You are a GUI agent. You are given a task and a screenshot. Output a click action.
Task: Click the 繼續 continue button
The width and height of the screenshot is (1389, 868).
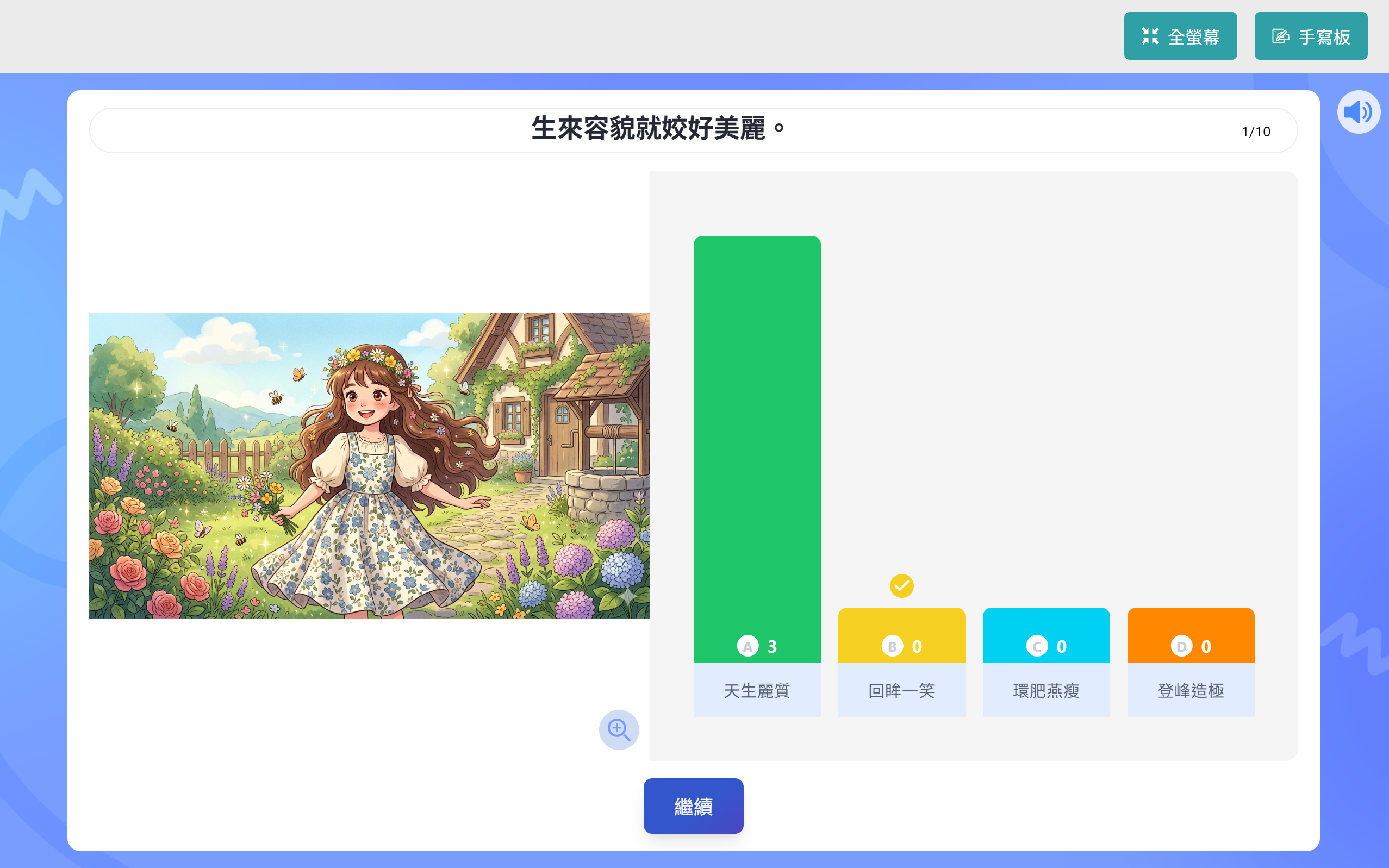693,806
